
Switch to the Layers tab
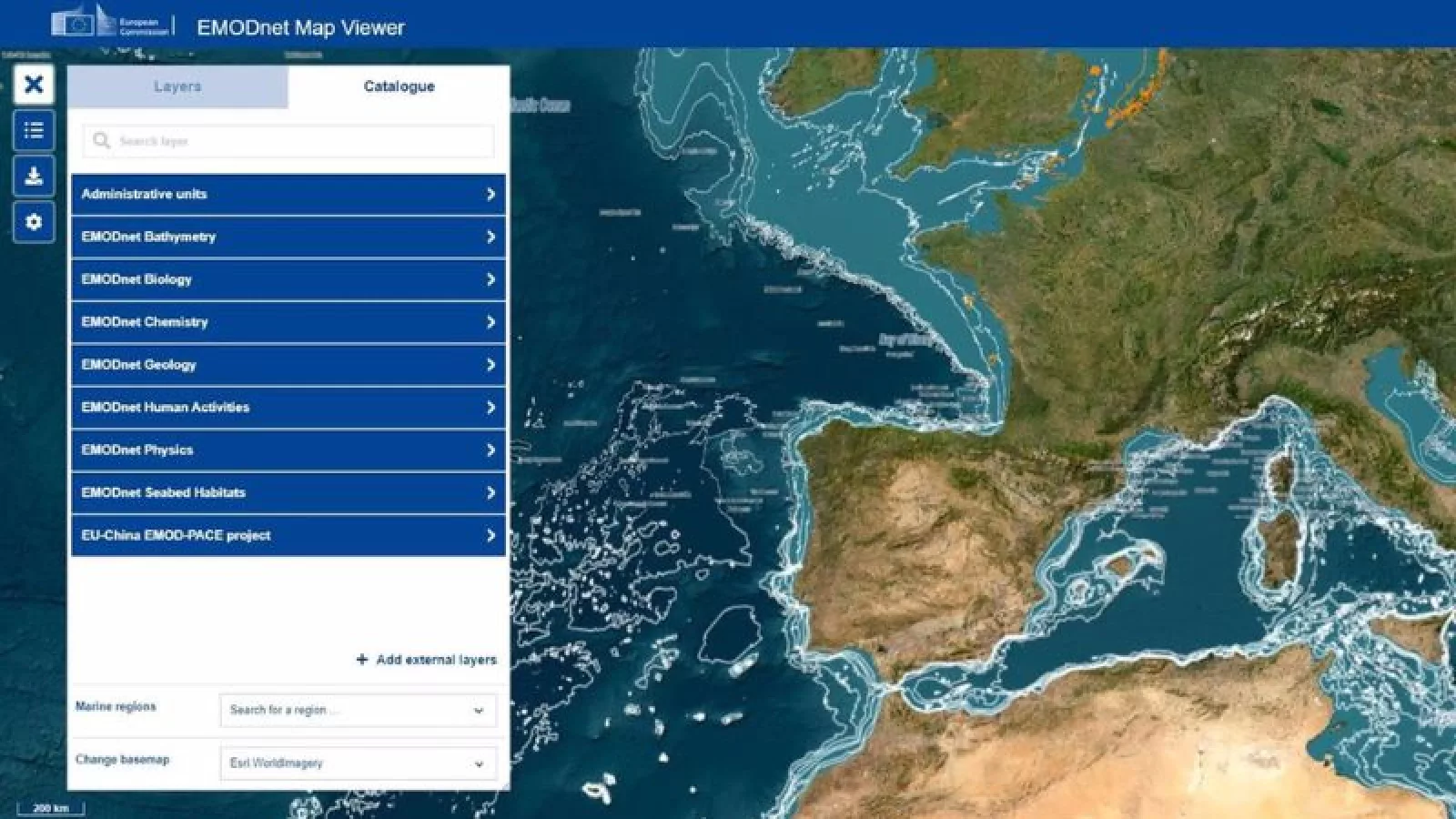click(x=177, y=86)
